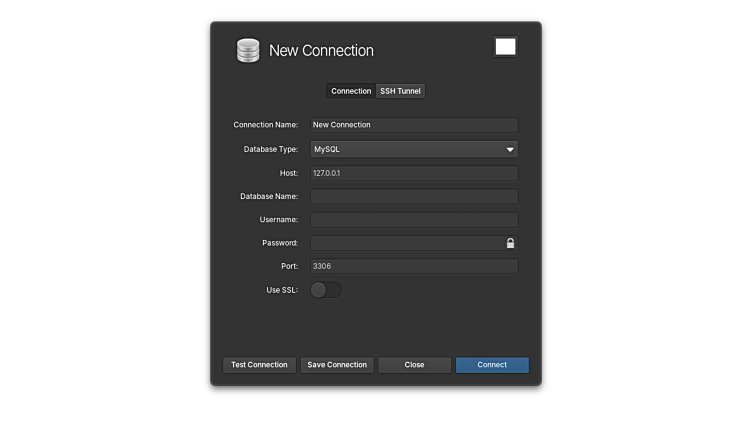Screen dimensions: 752x423
Task: Switch to the SSH Tunnel tab
Action: click(400, 91)
